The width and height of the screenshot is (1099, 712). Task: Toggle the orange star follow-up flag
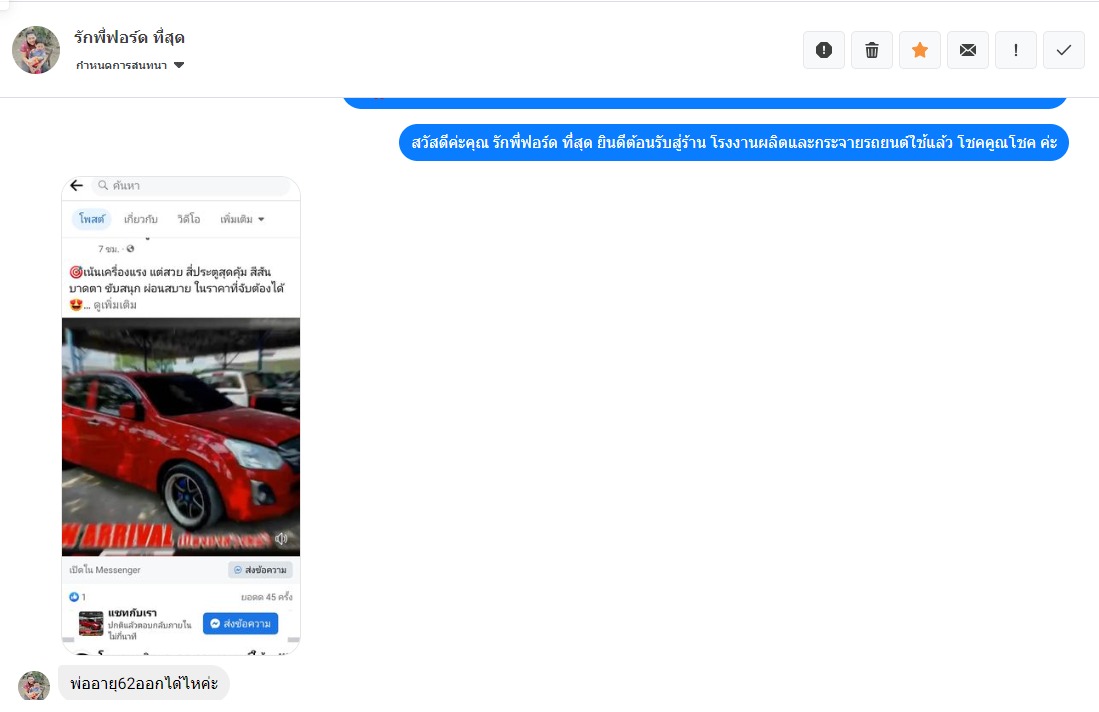click(x=919, y=50)
